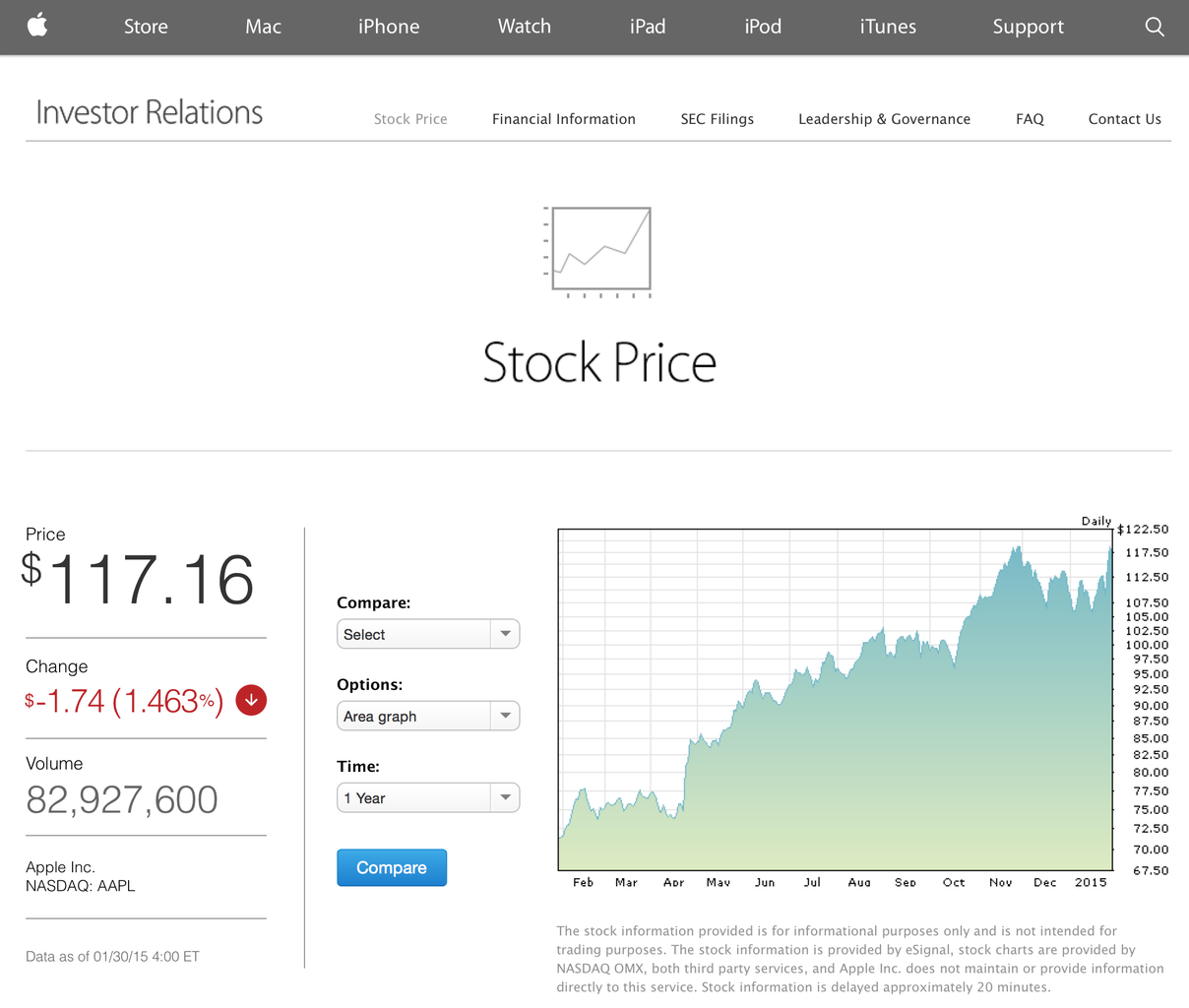Click the 67.50 axis label
Screen dimensions: 1189x1008
(1152, 871)
